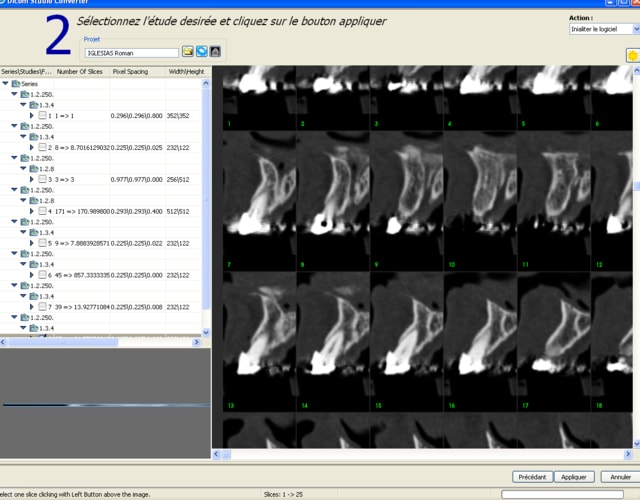Viewport: 640px width, 500px height.
Task: Select slice thumbnail number 17
Action: click(x=554, y=342)
